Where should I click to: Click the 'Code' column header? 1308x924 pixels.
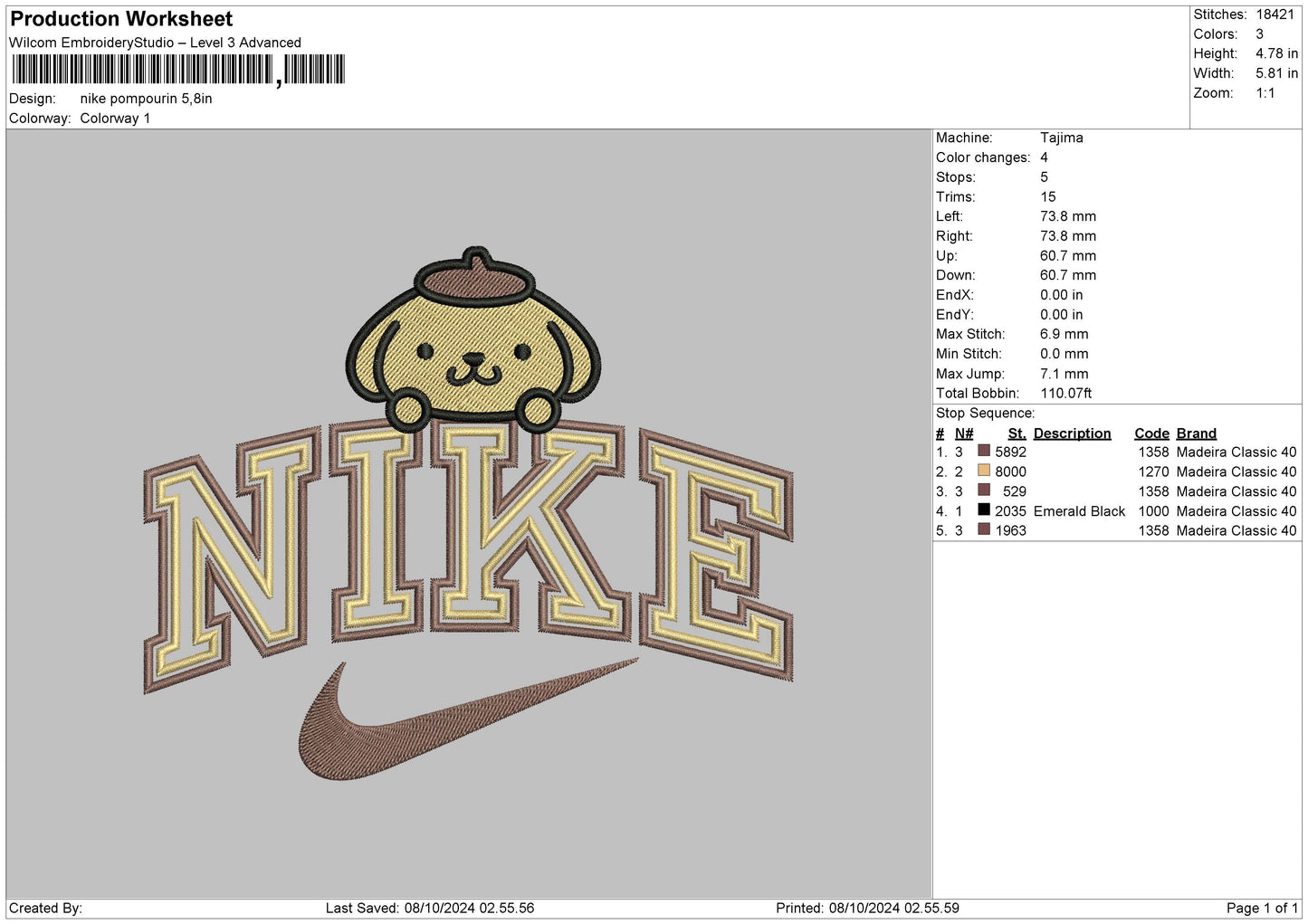[x=1152, y=433]
